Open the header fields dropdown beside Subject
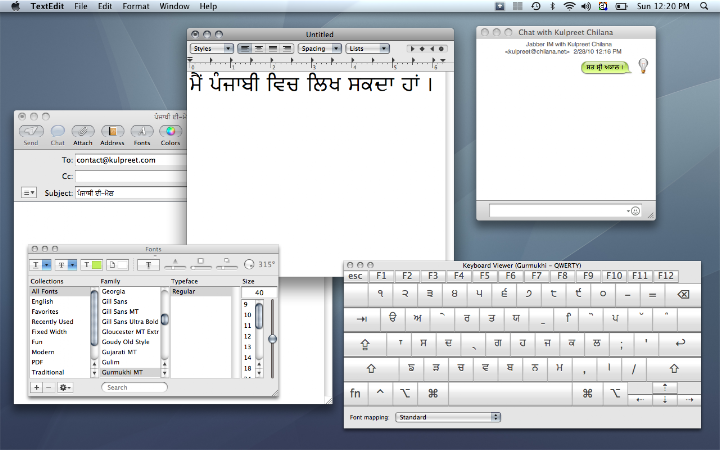 pos(28,193)
